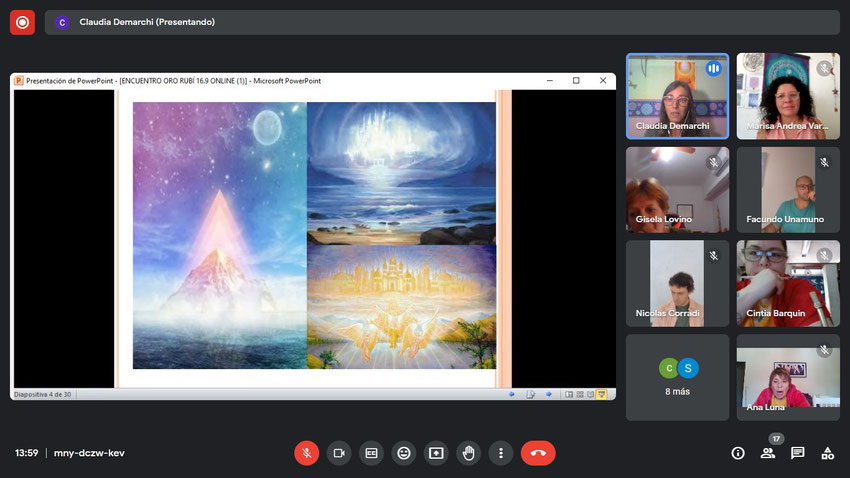The width and height of the screenshot is (850, 478).
Task: Click Cintia Barquin's muted mic icon
Action: tap(824, 256)
